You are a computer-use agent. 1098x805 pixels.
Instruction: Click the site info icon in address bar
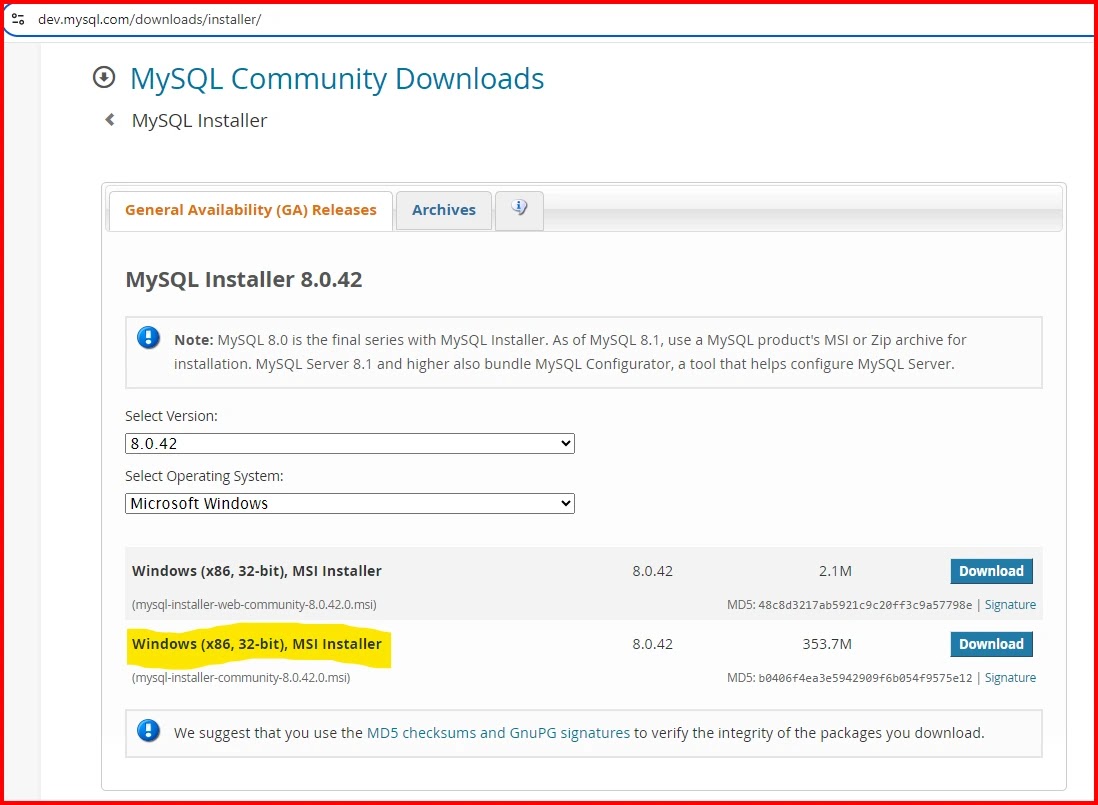pyautogui.click(x=18, y=20)
